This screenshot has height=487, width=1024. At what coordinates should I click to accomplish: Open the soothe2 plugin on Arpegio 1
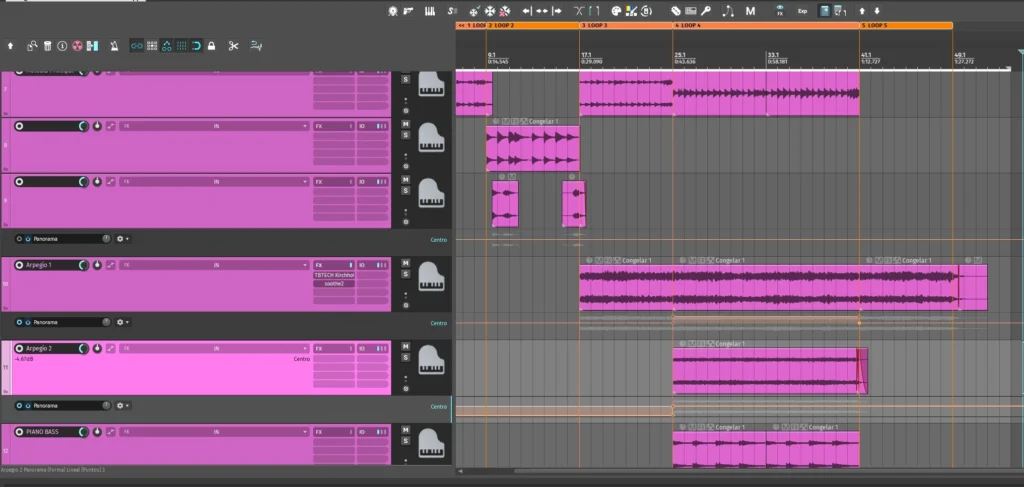(333, 284)
